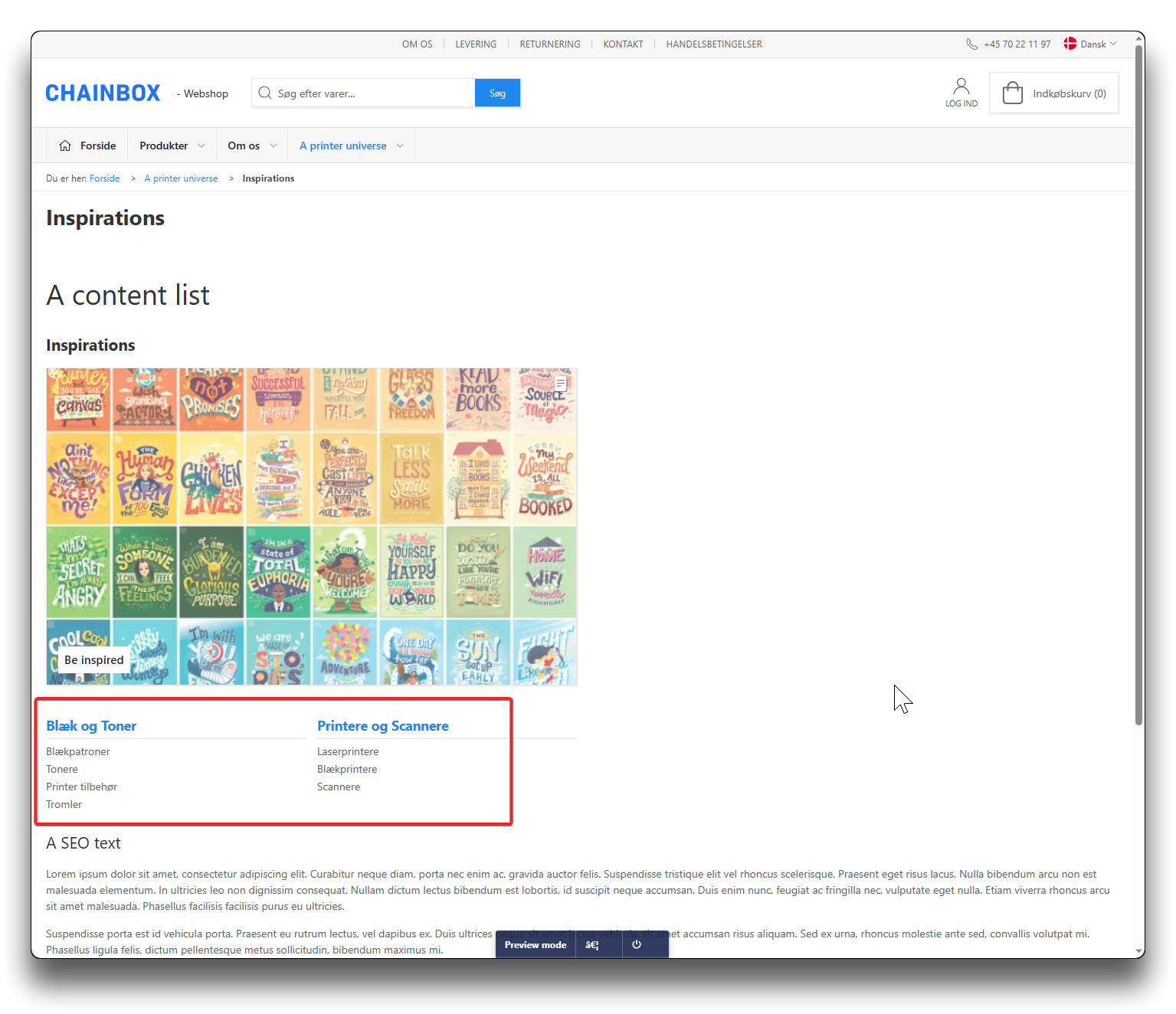Click the Danish flag icon

1070,44
